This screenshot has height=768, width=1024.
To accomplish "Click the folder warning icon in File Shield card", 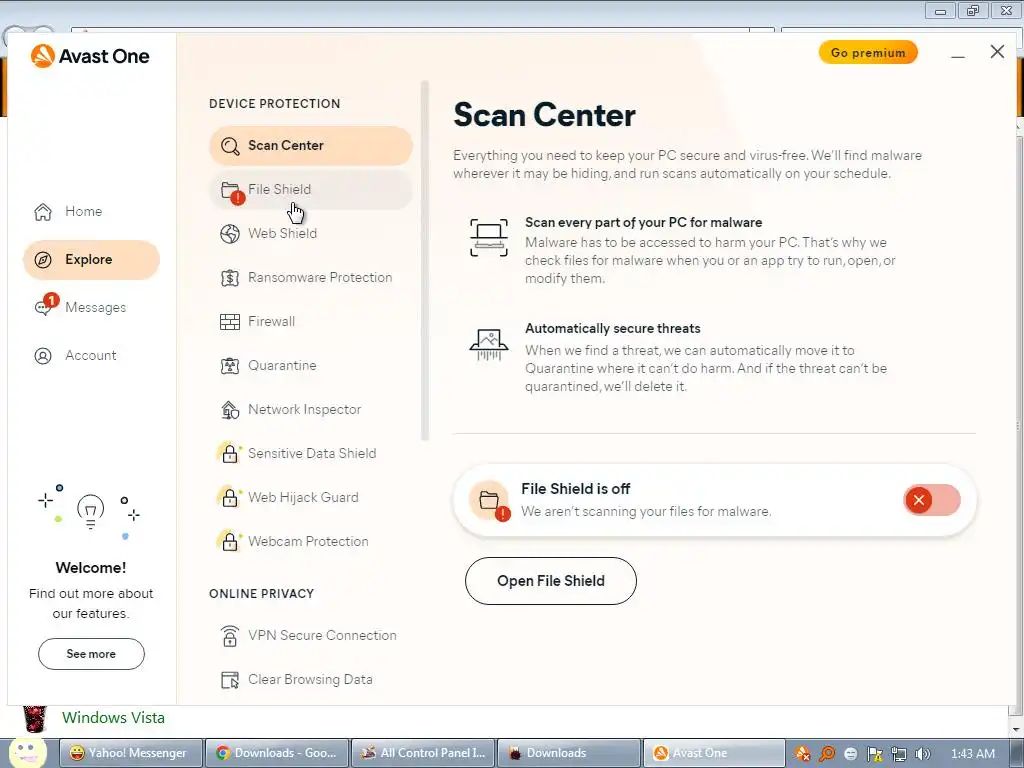I will [x=490, y=501].
